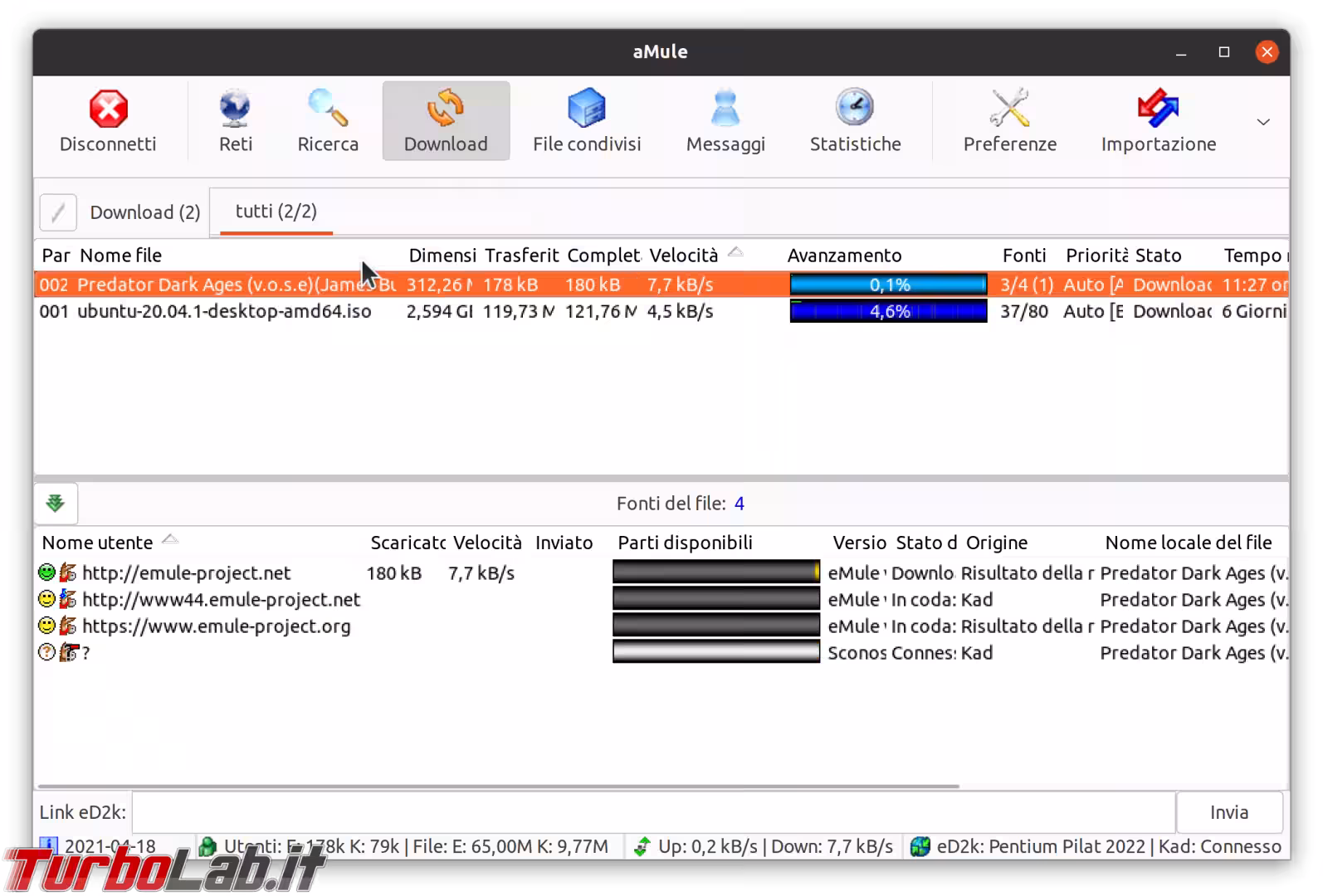Switch to the tutti (2/2) tab
Image resolution: width=1323 pixels, height=896 pixels.
pos(276,212)
